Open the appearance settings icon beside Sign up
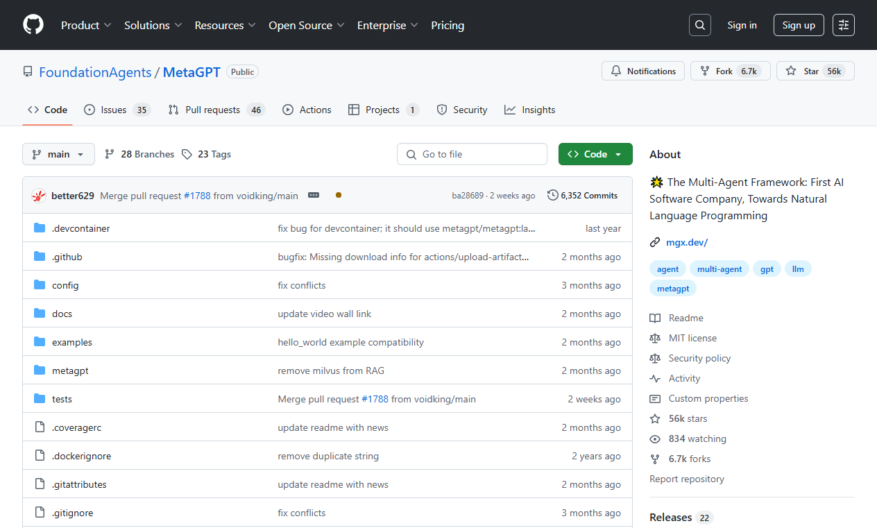This screenshot has width=877, height=528. click(x=843, y=25)
